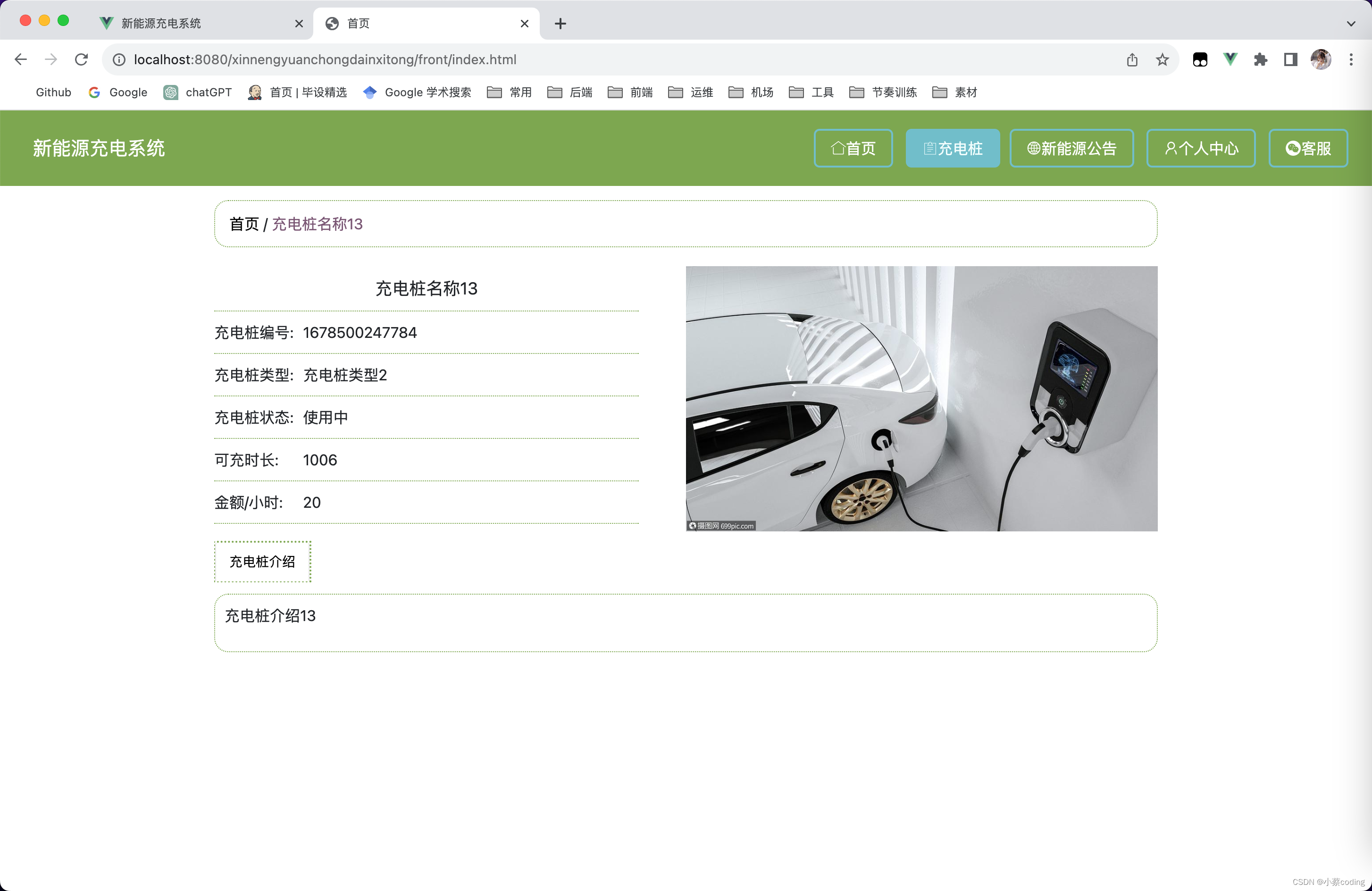This screenshot has width=1372, height=891.
Task: Click the 金额/小时 value 20
Action: point(312,502)
